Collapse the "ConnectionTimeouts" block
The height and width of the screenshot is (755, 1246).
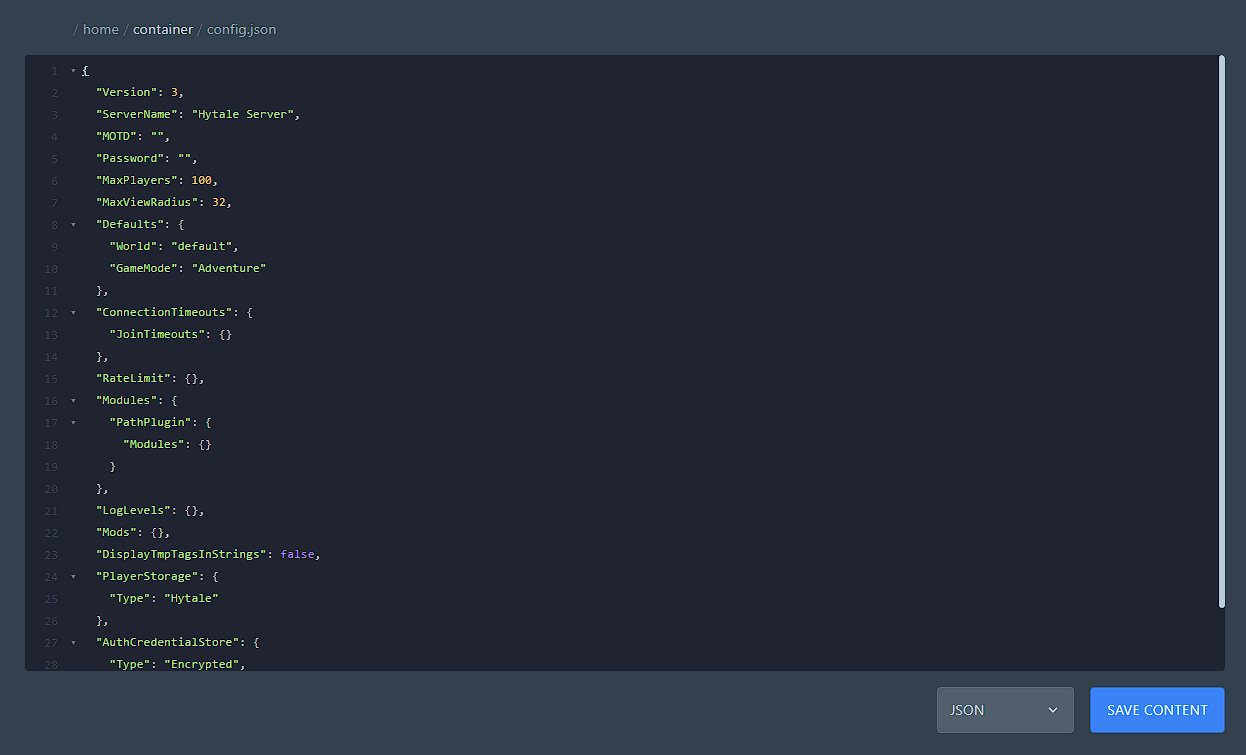71,312
